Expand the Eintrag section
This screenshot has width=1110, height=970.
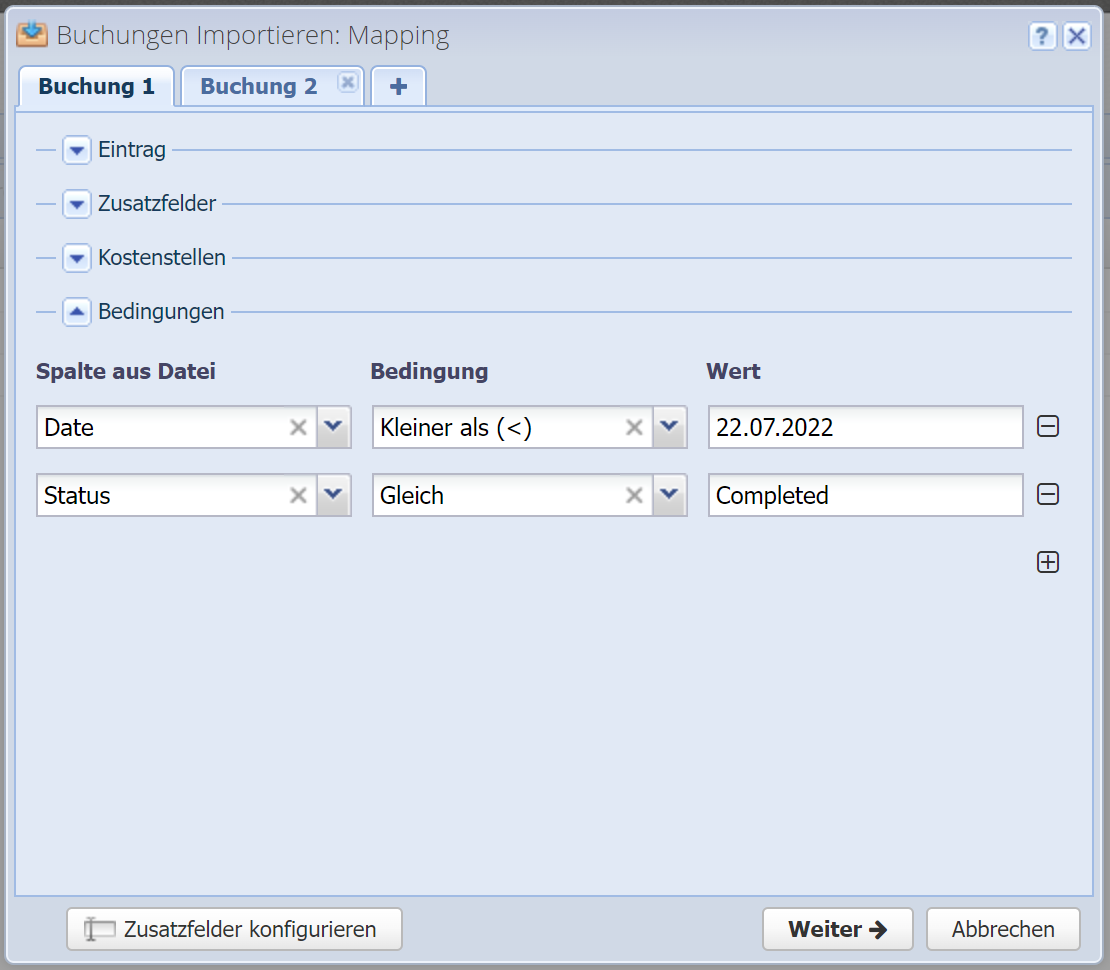pos(77,151)
